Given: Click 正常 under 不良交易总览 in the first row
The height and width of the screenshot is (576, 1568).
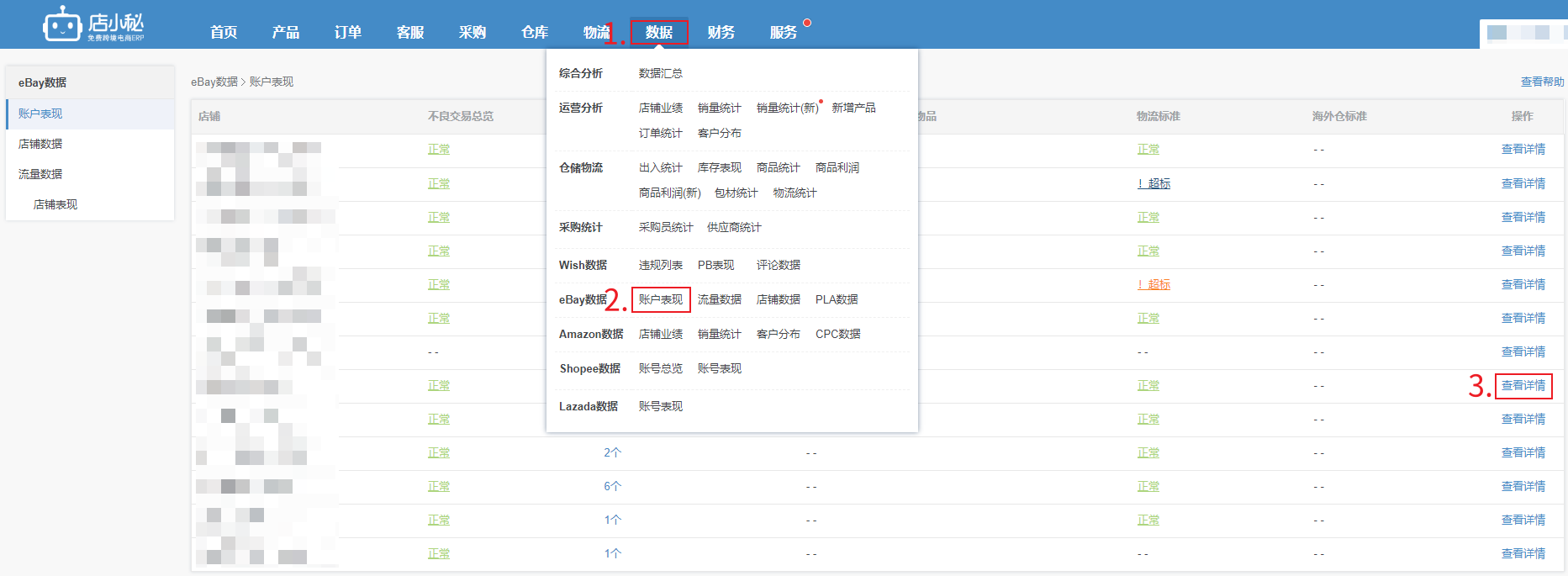Looking at the screenshot, I should click(439, 149).
